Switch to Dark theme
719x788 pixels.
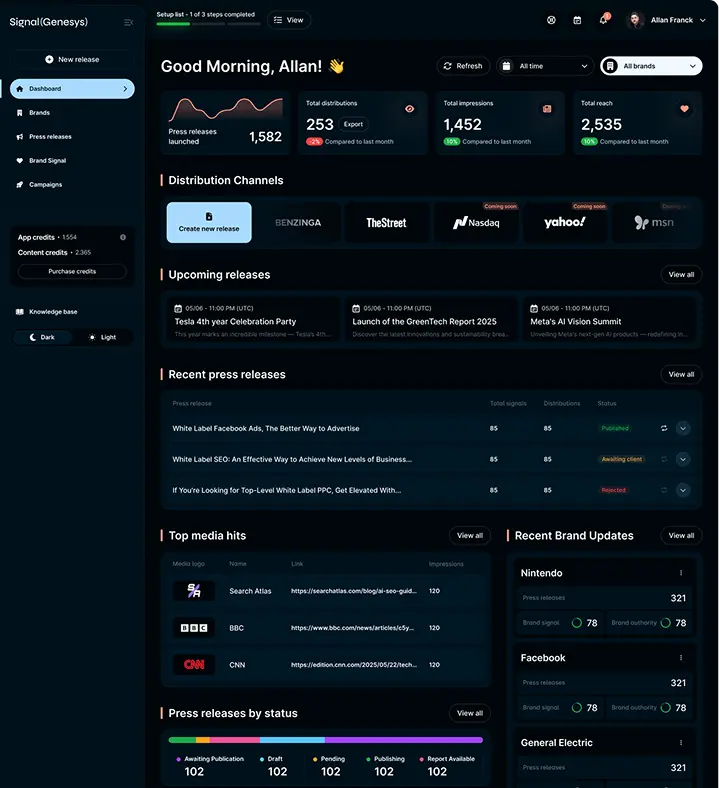pos(42,337)
